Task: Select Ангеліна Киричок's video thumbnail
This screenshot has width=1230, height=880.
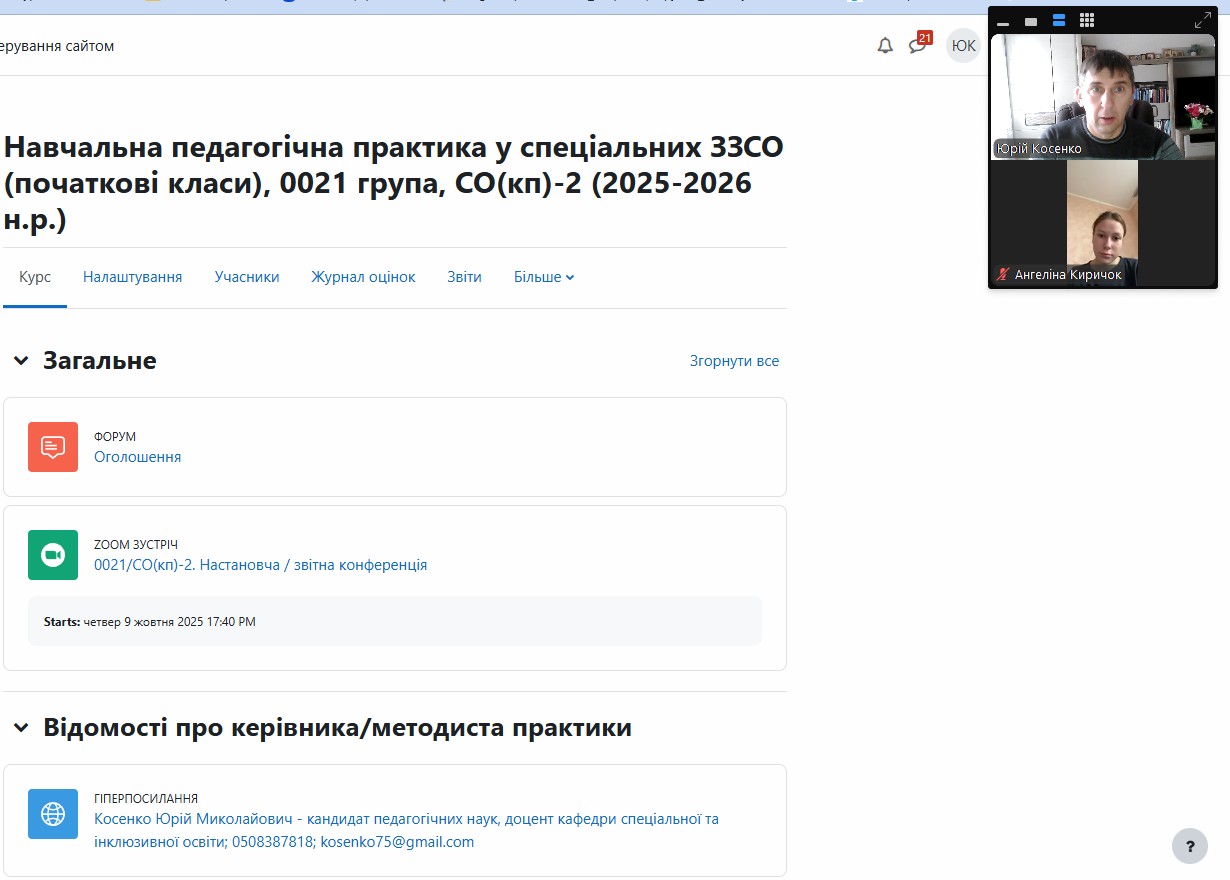Action: [1102, 225]
